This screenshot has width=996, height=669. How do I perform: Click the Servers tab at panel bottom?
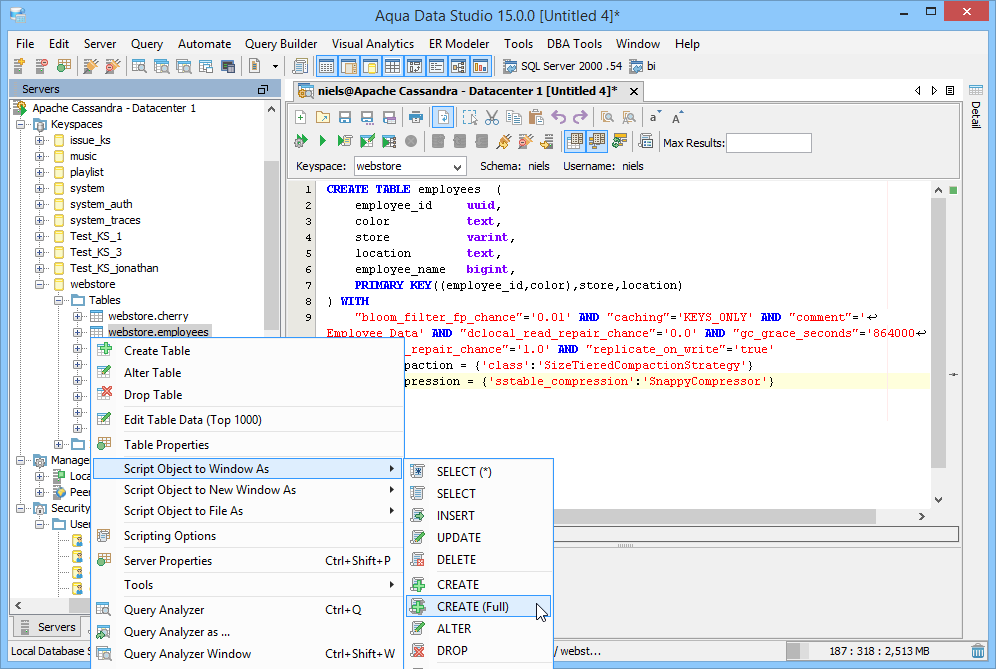coord(48,627)
